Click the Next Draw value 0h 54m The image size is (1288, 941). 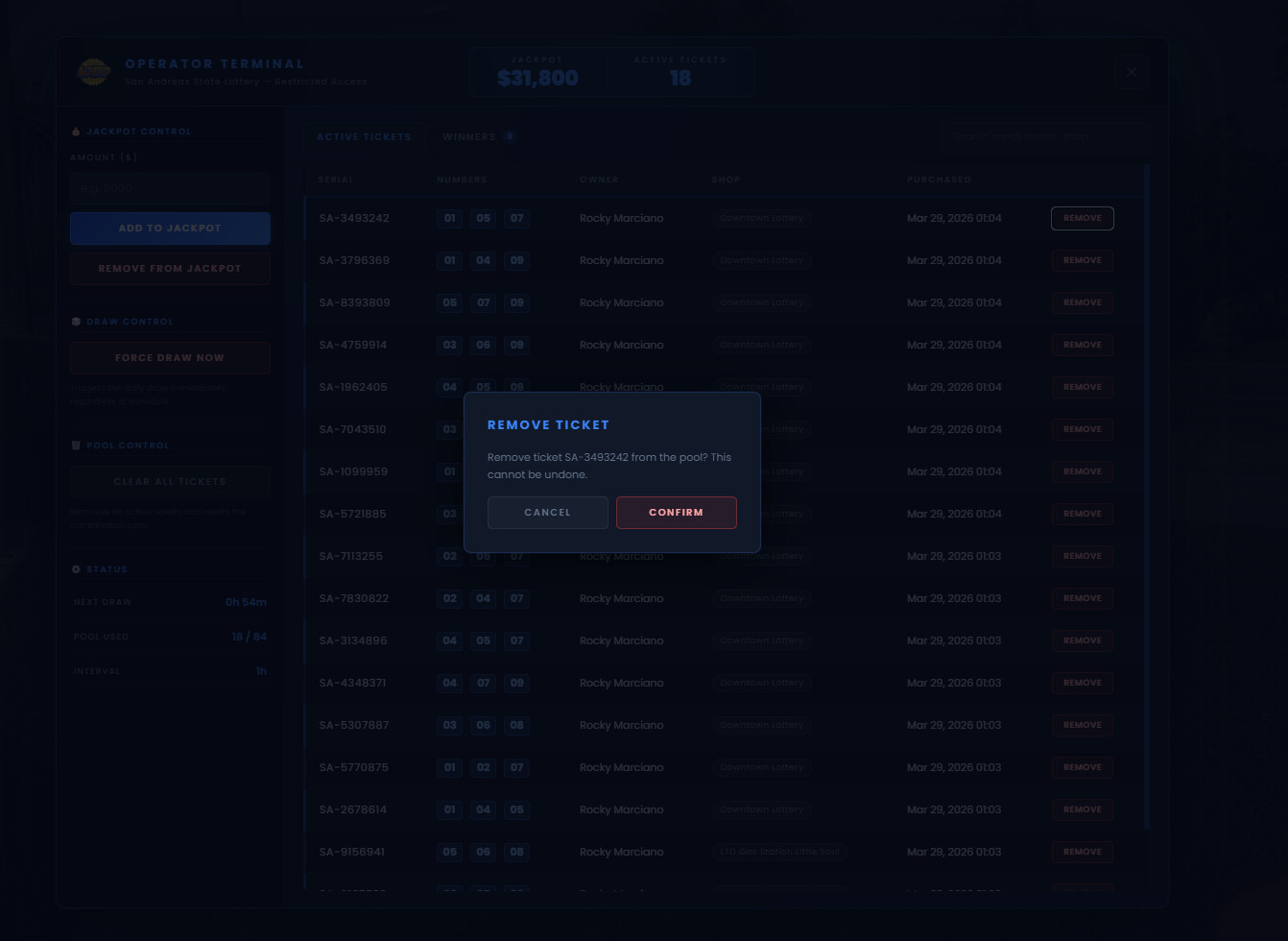pos(246,602)
